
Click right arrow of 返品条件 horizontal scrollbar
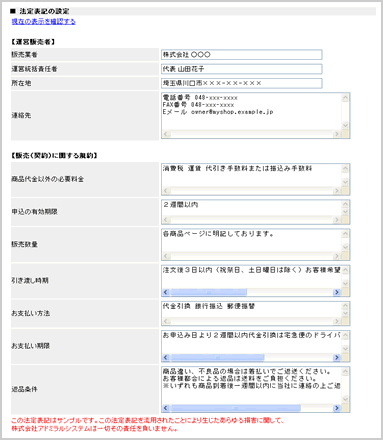click(x=337, y=408)
